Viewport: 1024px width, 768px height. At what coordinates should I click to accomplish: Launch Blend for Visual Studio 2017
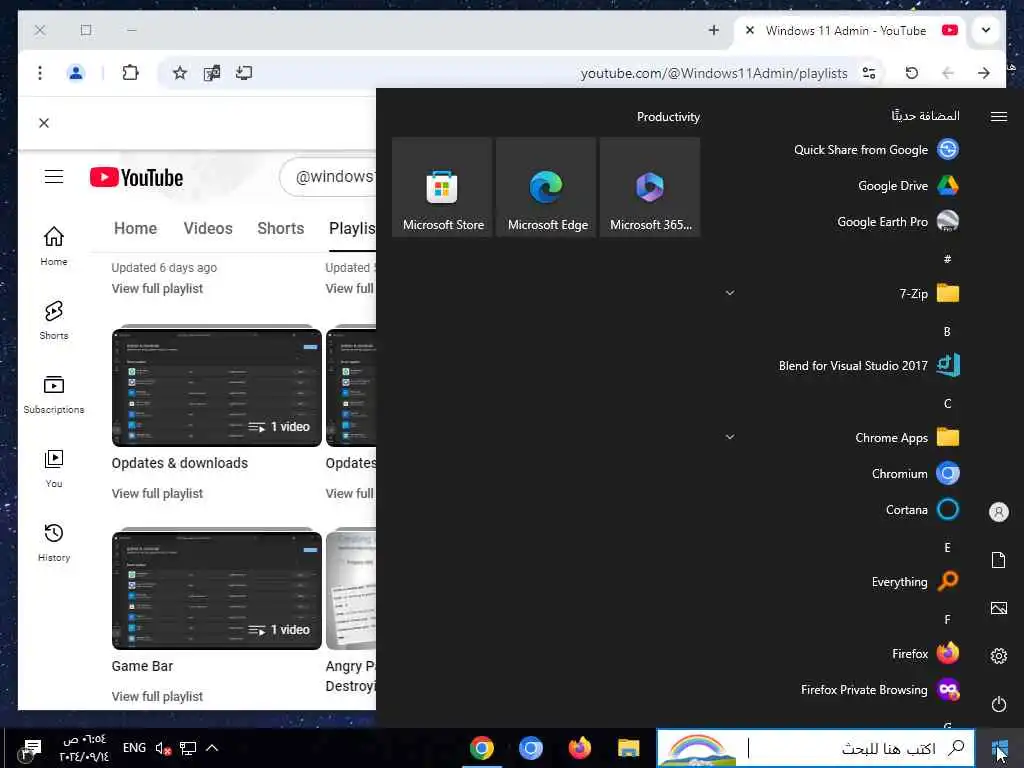(869, 366)
